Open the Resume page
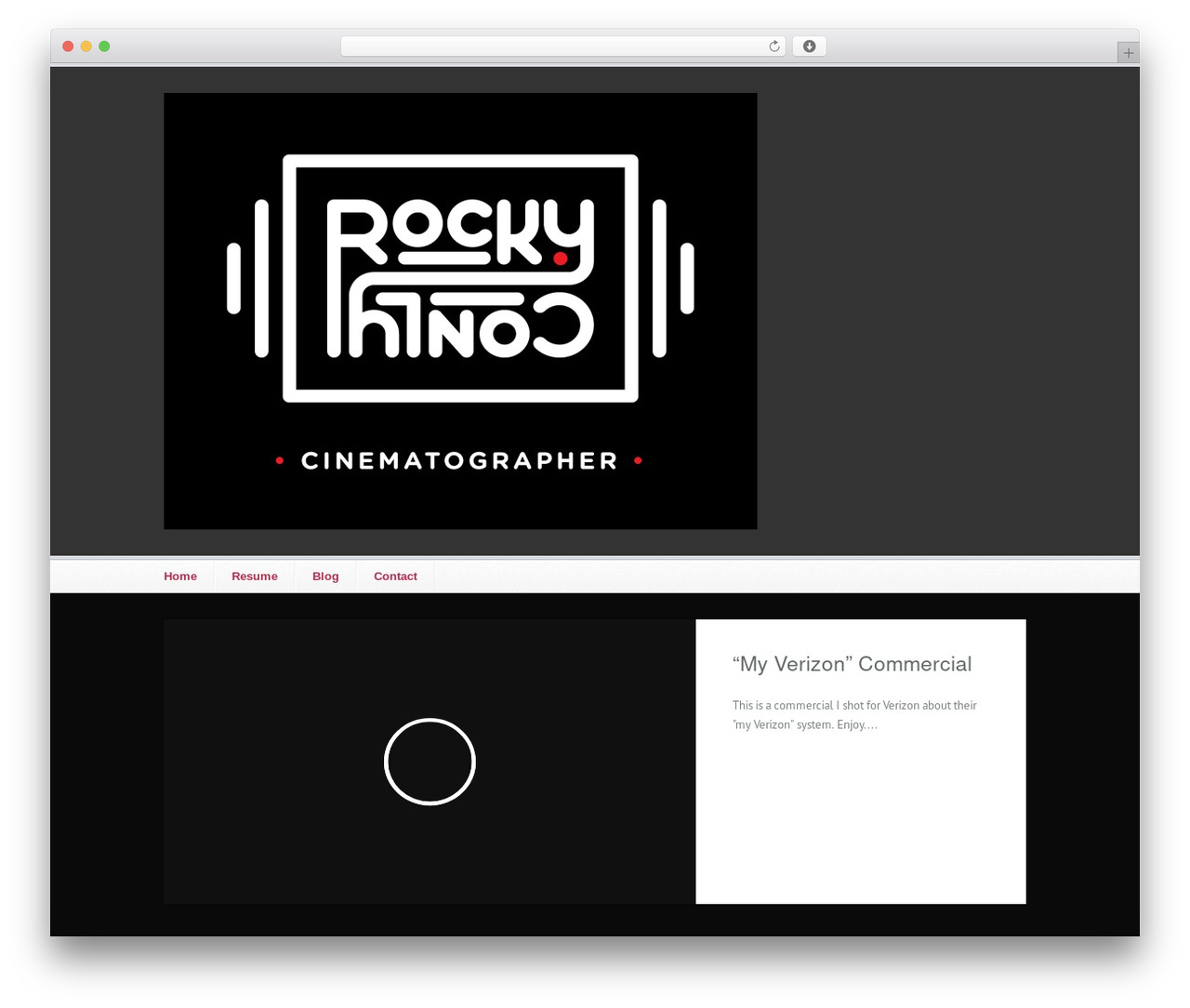This screenshot has height=1008, width=1190. (x=255, y=577)
